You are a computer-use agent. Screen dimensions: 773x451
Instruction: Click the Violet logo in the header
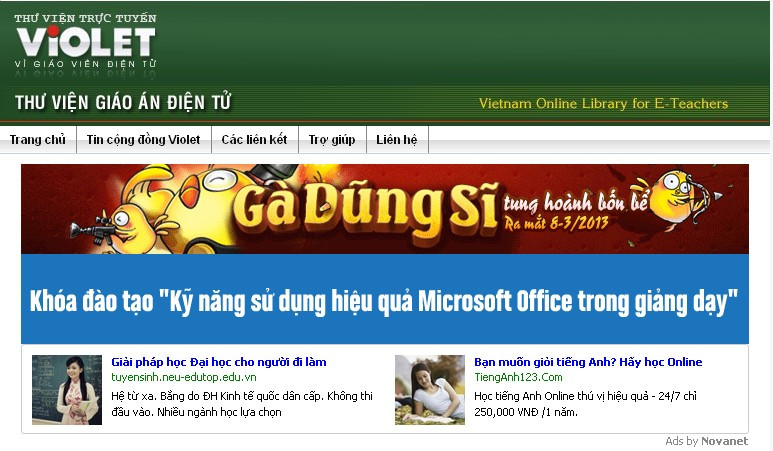coord(85,42)
